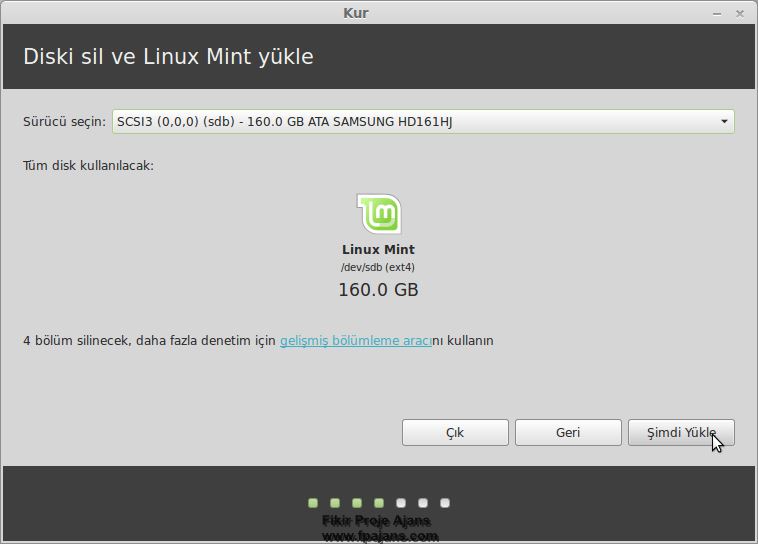Click the /dev/sdb (ext4) text
The height and width of the screenshot is (544, 758).
tap(378, 267)
